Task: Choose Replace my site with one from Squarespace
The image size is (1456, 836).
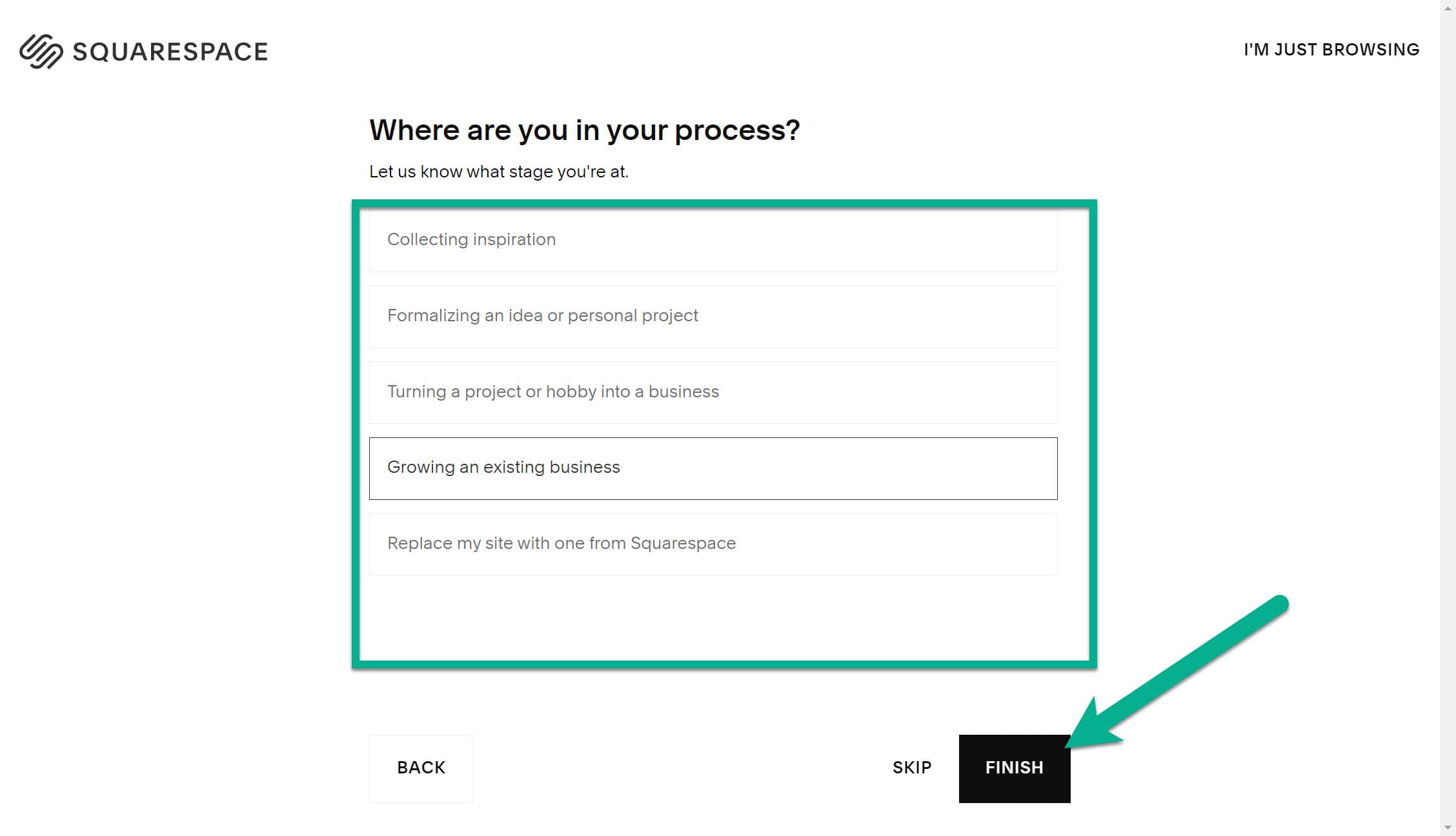Action: [712, 544]
